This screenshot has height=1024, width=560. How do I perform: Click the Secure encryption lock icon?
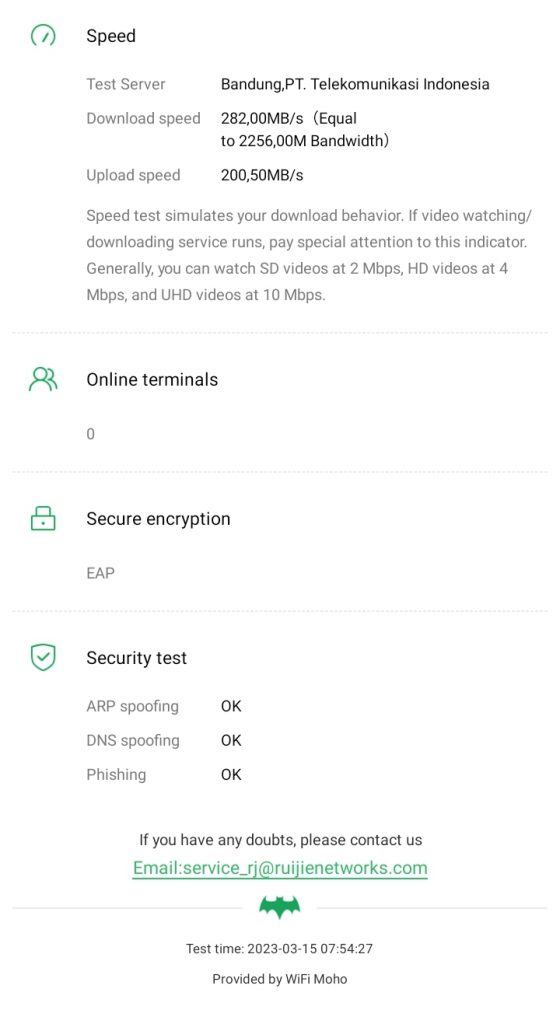pyautogui.click(x=43, y=518)
